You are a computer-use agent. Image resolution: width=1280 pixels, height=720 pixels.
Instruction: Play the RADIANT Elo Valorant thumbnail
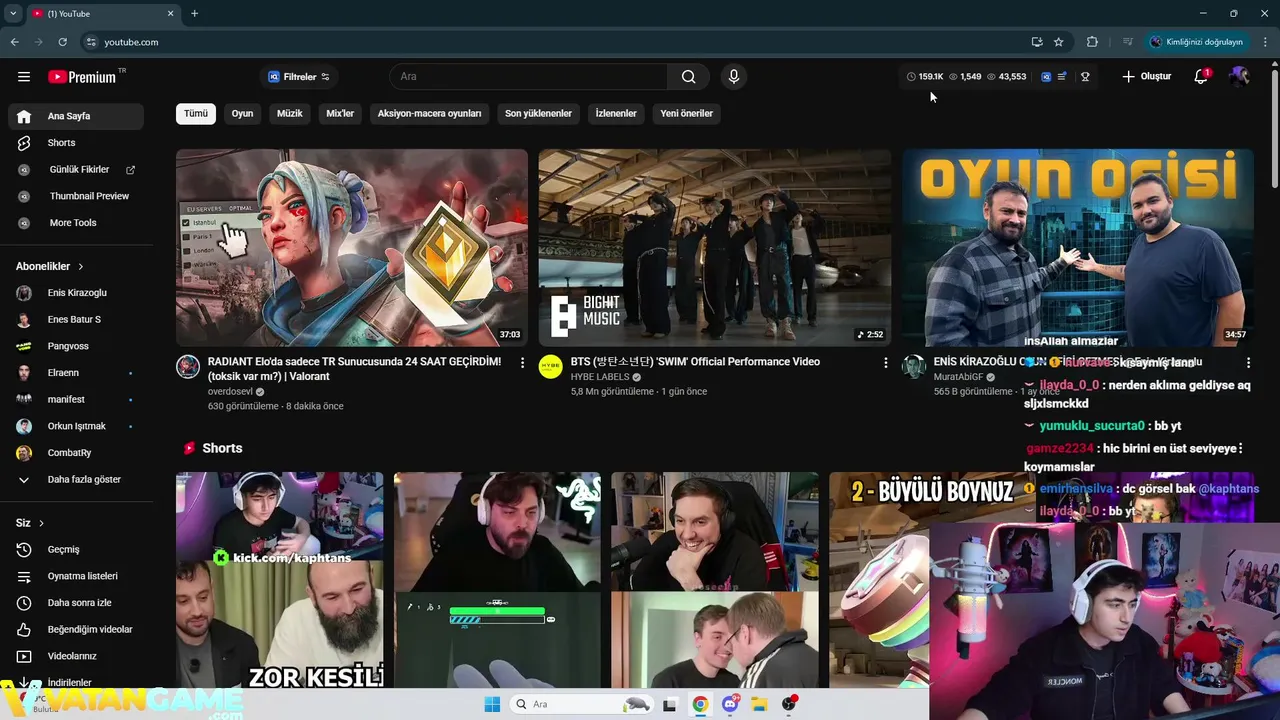[x=352, y=247]
